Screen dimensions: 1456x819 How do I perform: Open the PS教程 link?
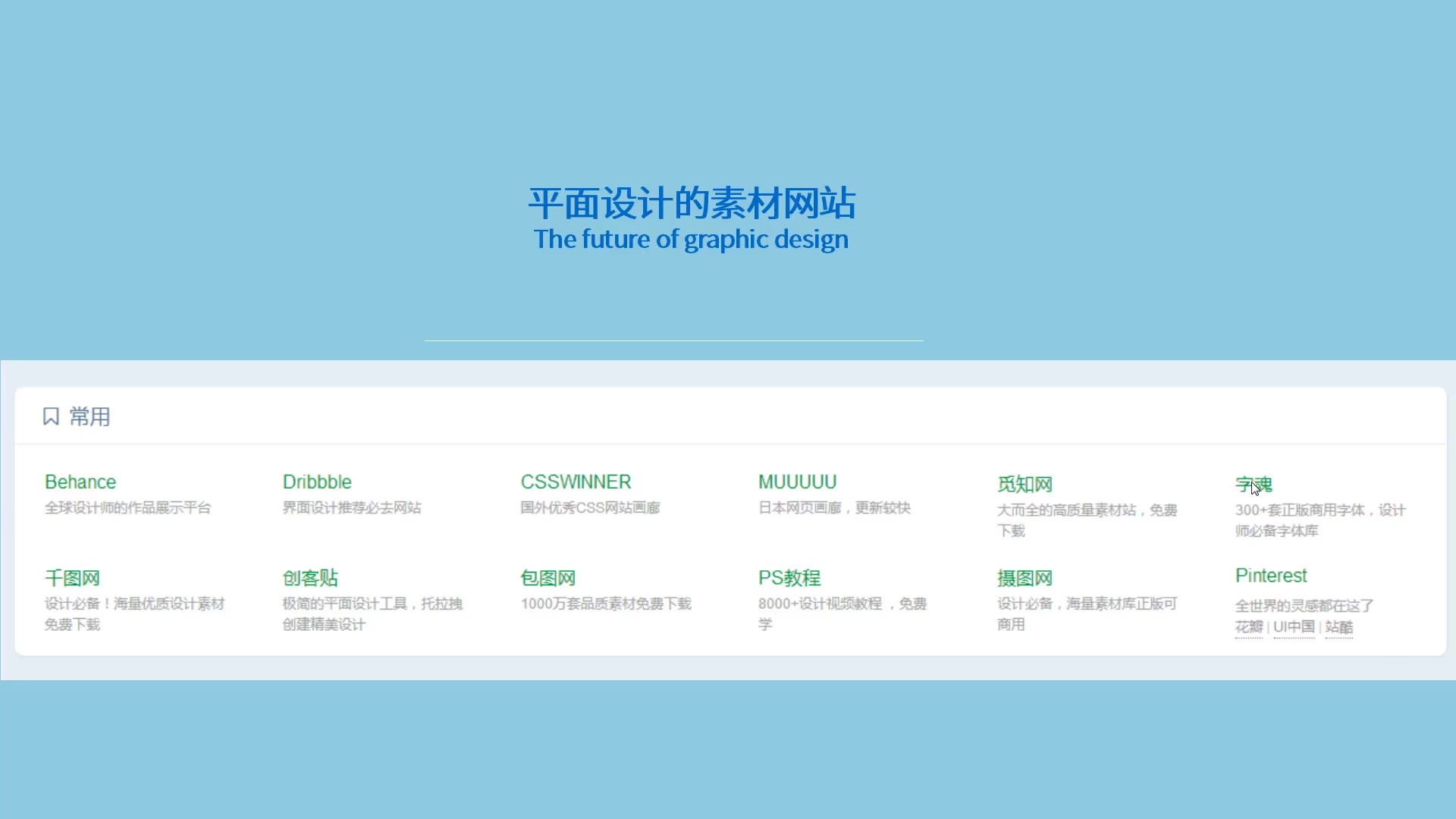click(789, 578)
